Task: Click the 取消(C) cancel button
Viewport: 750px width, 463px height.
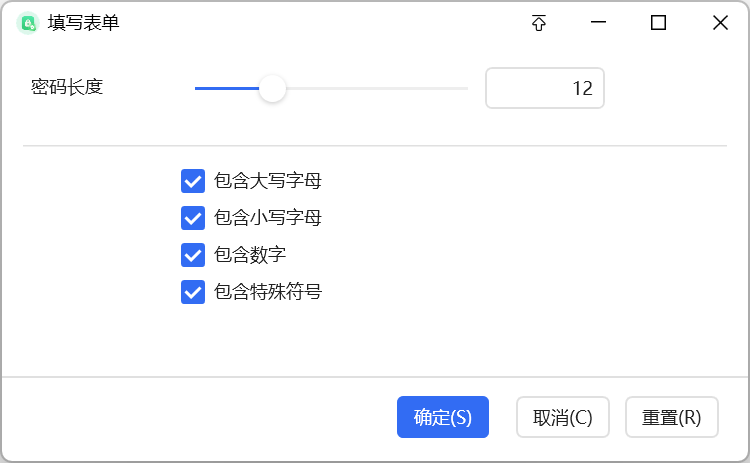Action: [562, 417]
